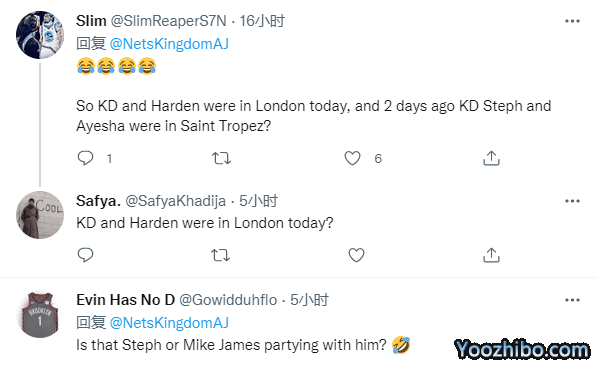This screenshot has width=597, height=365.
Task: Like Safya's tweet with the heart icon
Action: coord(356,255)
